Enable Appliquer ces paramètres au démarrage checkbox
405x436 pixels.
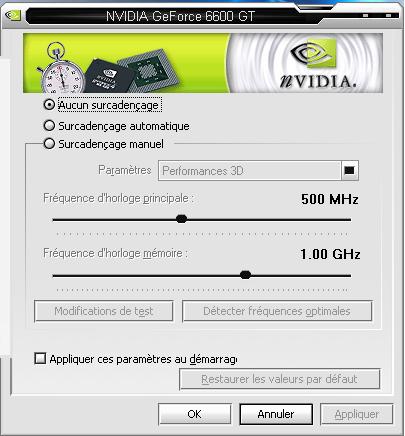pos(40,359)
